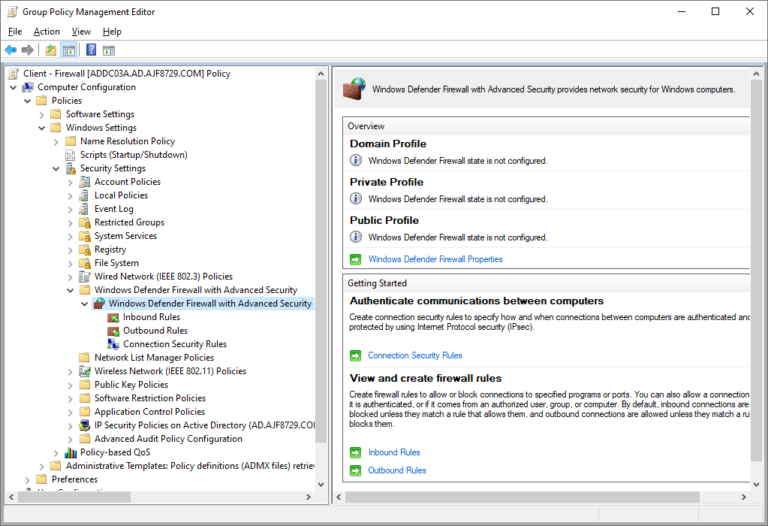This screenshot has width=768, height=526.
Task: Expand the Local Policies node
Action: [x=70, y=196]
